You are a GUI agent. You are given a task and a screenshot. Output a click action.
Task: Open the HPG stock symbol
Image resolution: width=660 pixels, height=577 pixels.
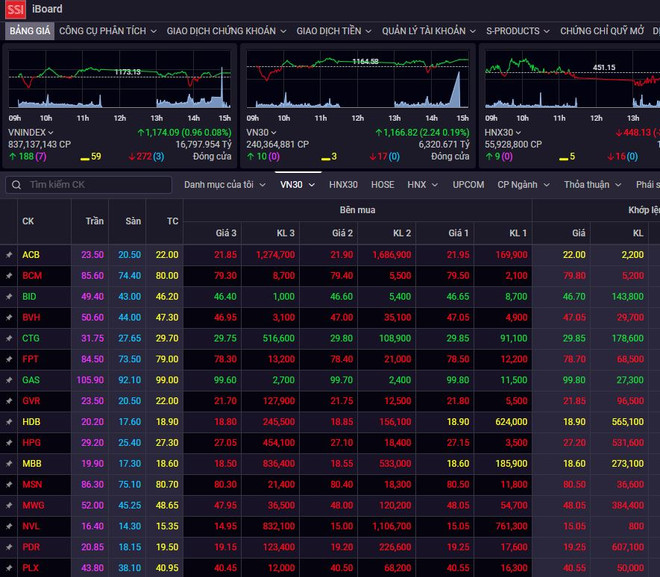click(32, 443)
